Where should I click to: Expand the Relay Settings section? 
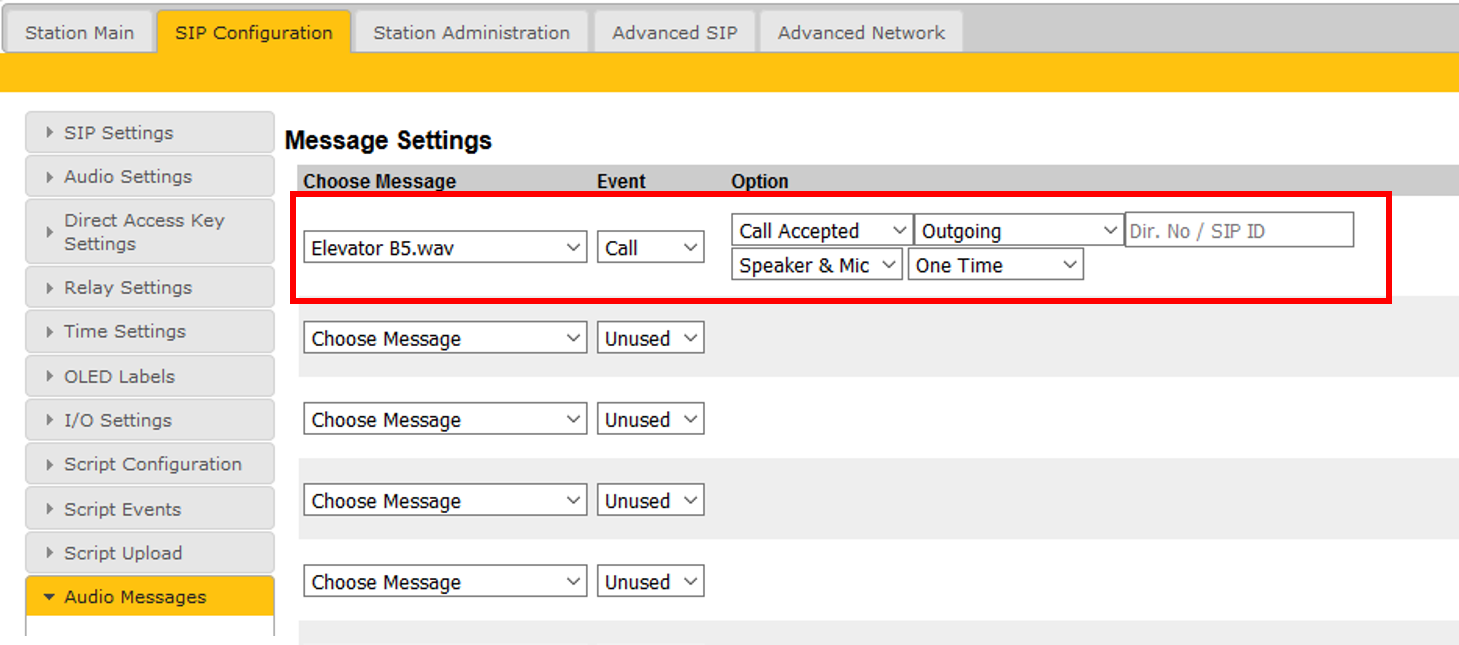click(x=149, y=288)
